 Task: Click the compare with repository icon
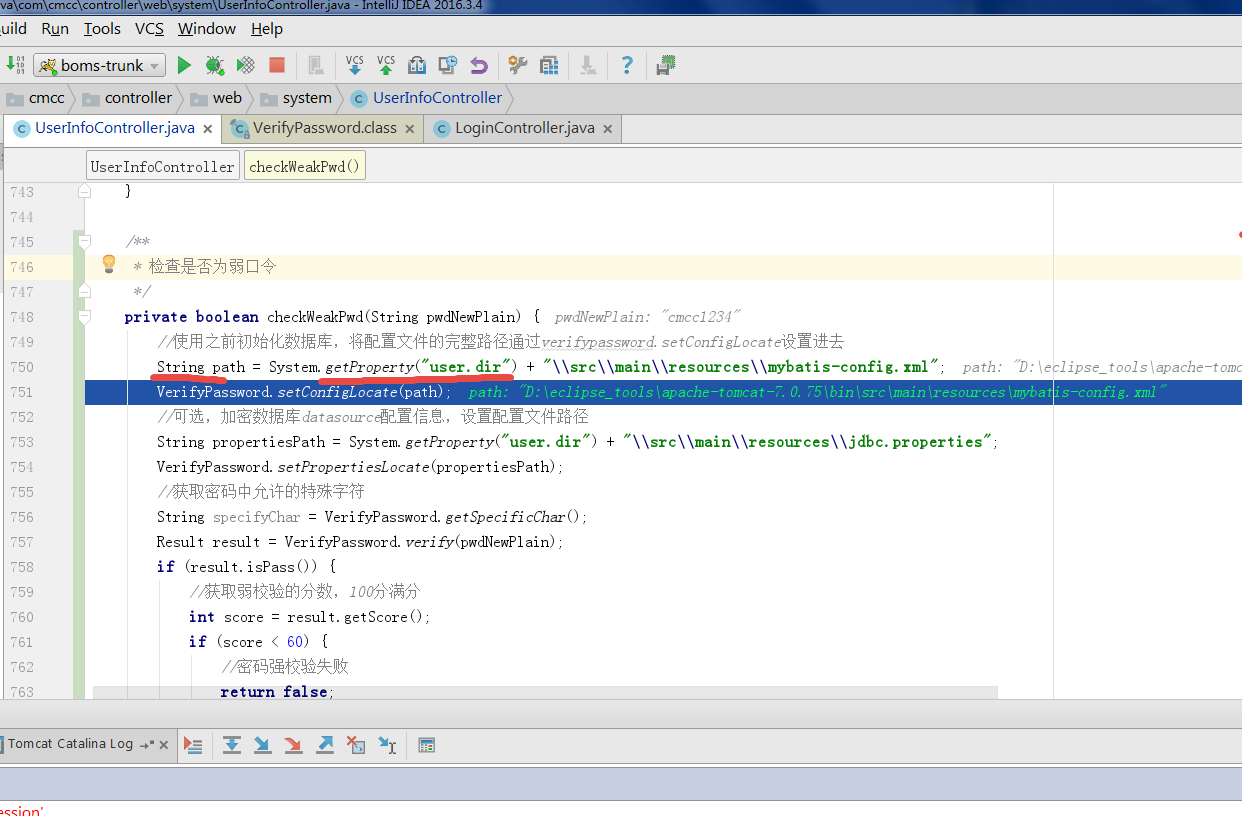417,65
